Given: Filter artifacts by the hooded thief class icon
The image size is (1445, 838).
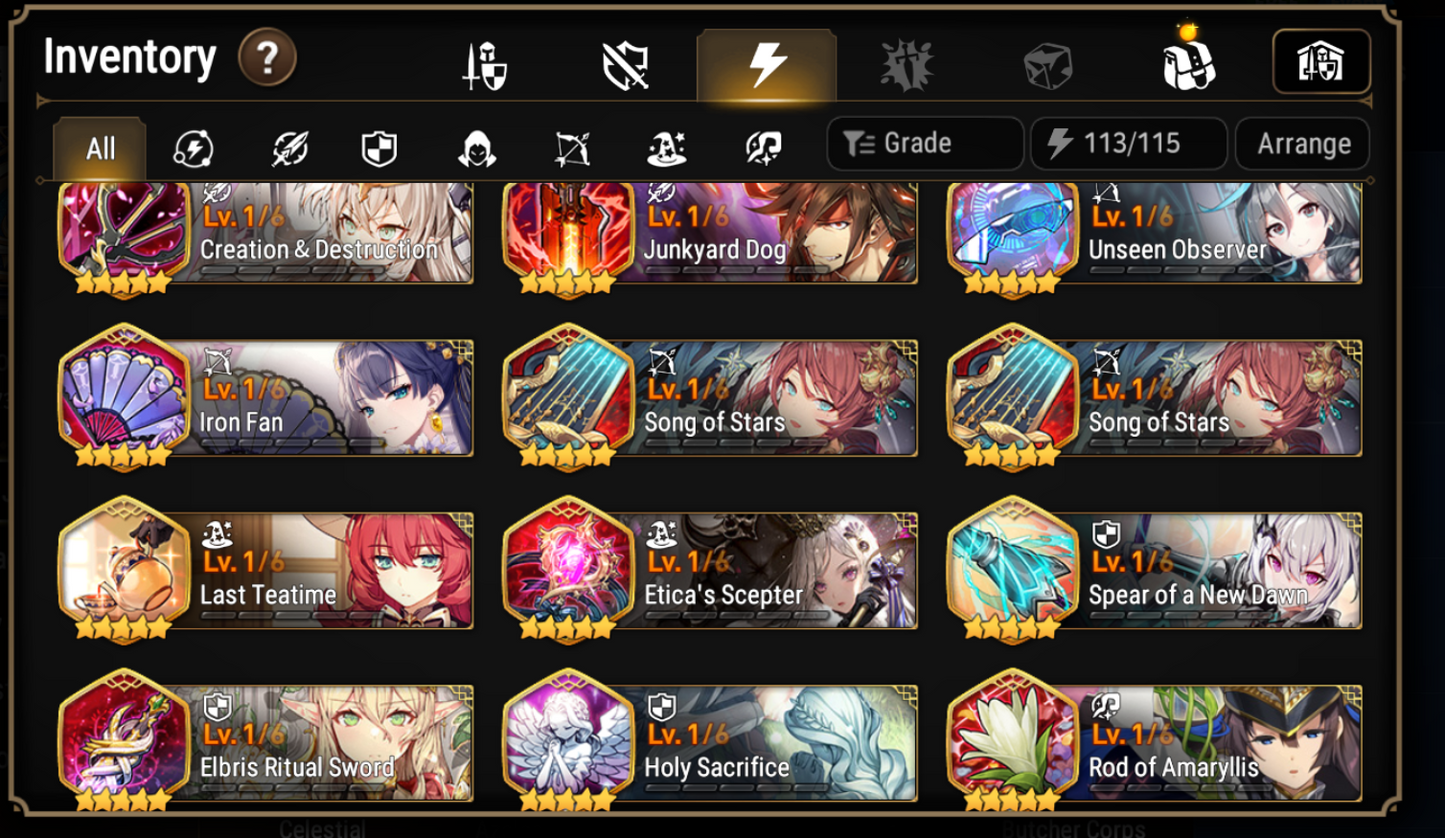Looking at the screenshot, I should tap(477, 149).
